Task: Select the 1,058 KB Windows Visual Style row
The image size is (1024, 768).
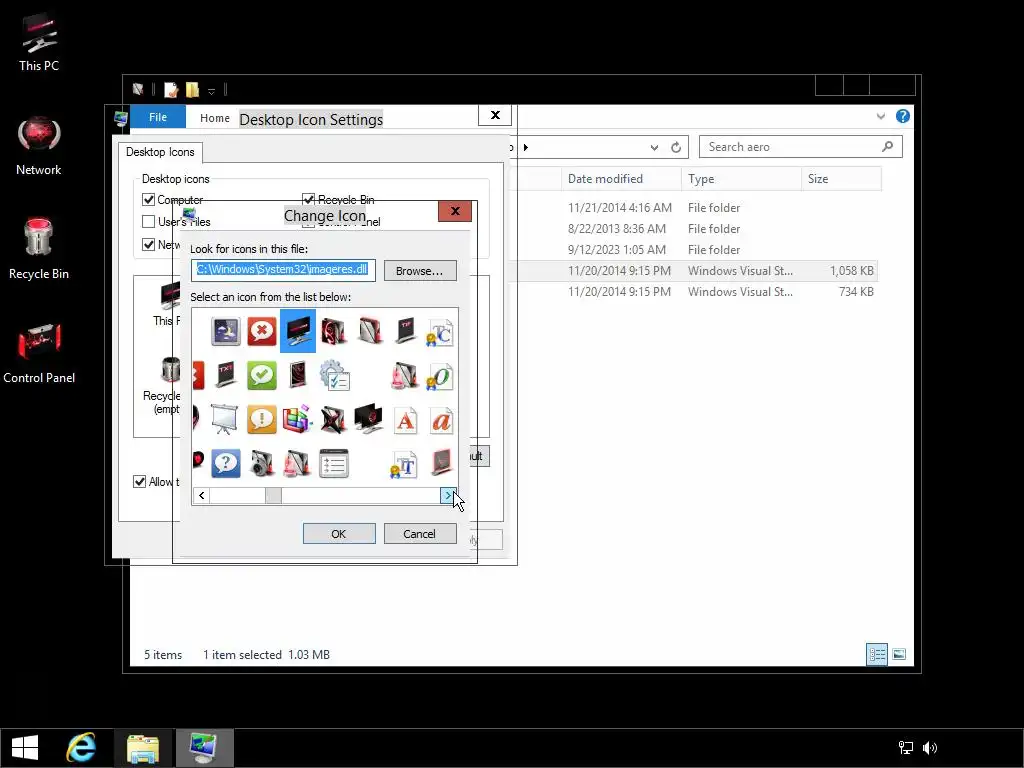Action: pos(692,270)
